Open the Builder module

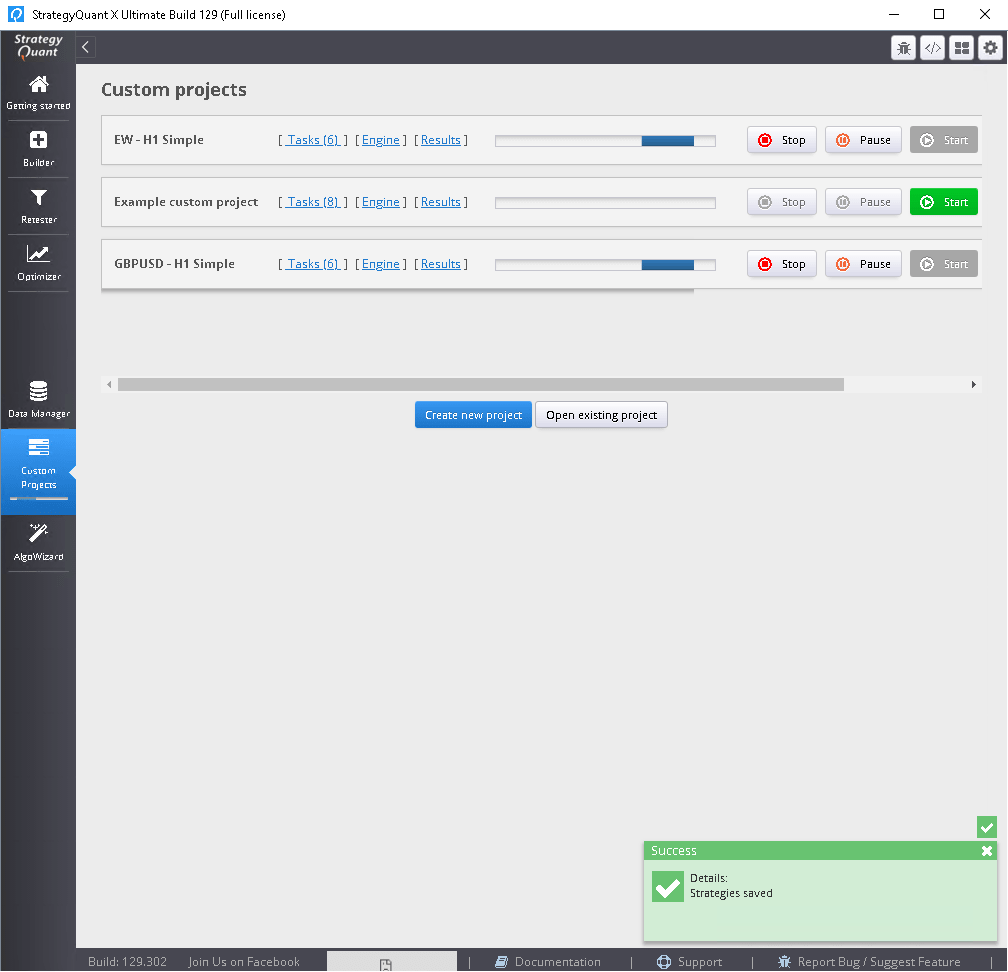click(38, 149)
